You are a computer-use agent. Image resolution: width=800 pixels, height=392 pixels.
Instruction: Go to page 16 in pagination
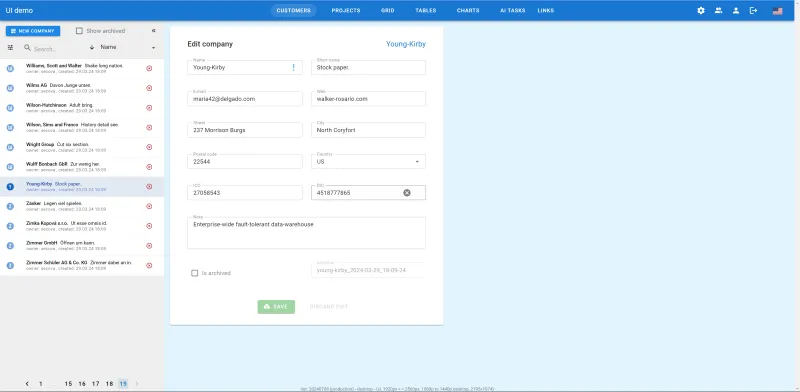click(x=82, y=384)
